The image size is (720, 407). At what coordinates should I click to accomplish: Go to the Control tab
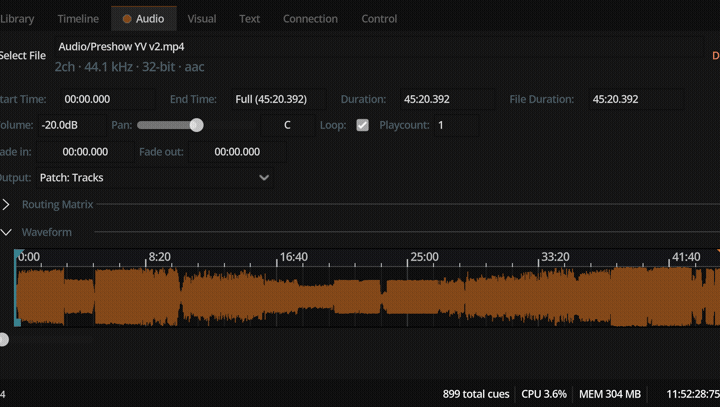[x=379, y=19]
